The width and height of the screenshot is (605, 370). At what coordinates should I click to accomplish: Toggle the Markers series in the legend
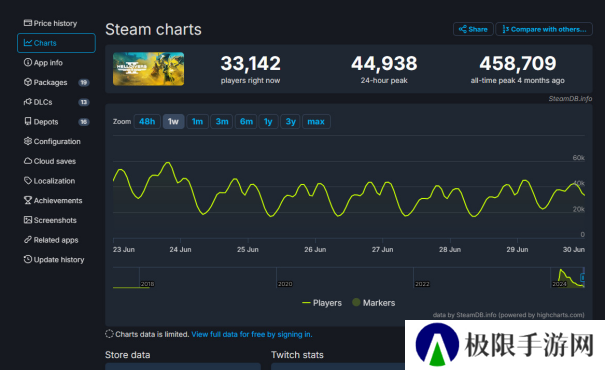pyautogui.click(x=373, y=303)
